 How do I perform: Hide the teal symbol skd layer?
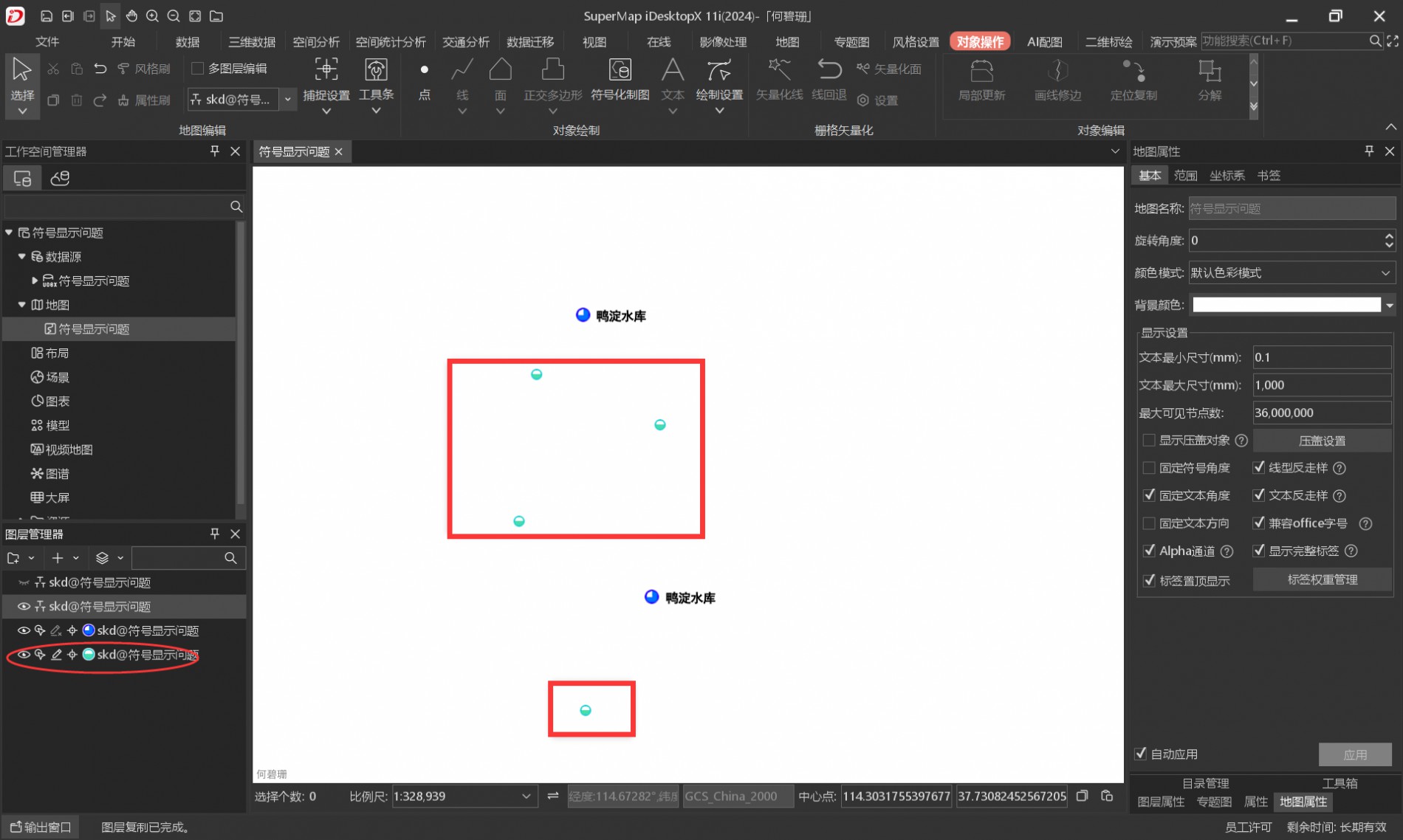click(24, 654)
